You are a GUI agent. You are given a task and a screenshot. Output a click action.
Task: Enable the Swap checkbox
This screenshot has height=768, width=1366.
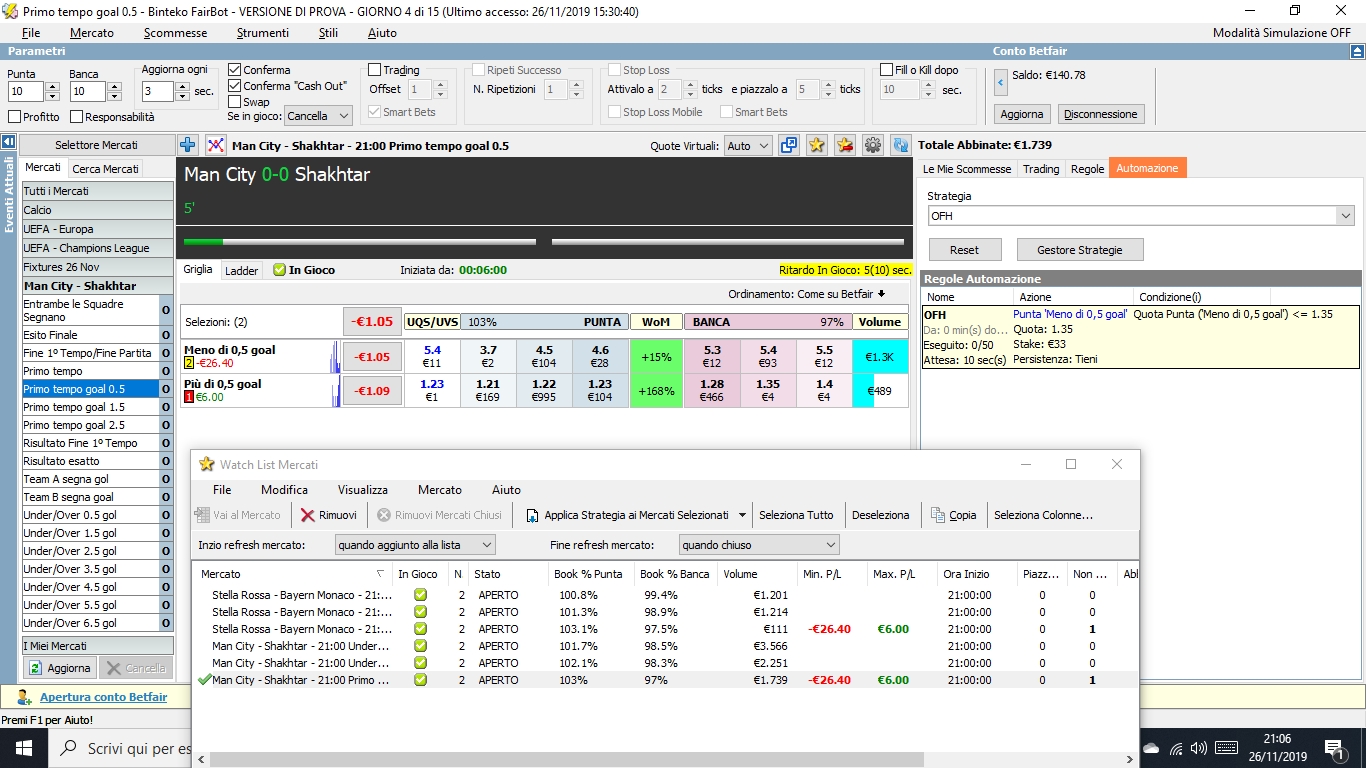pyautogui.click(x=234, y=102)
